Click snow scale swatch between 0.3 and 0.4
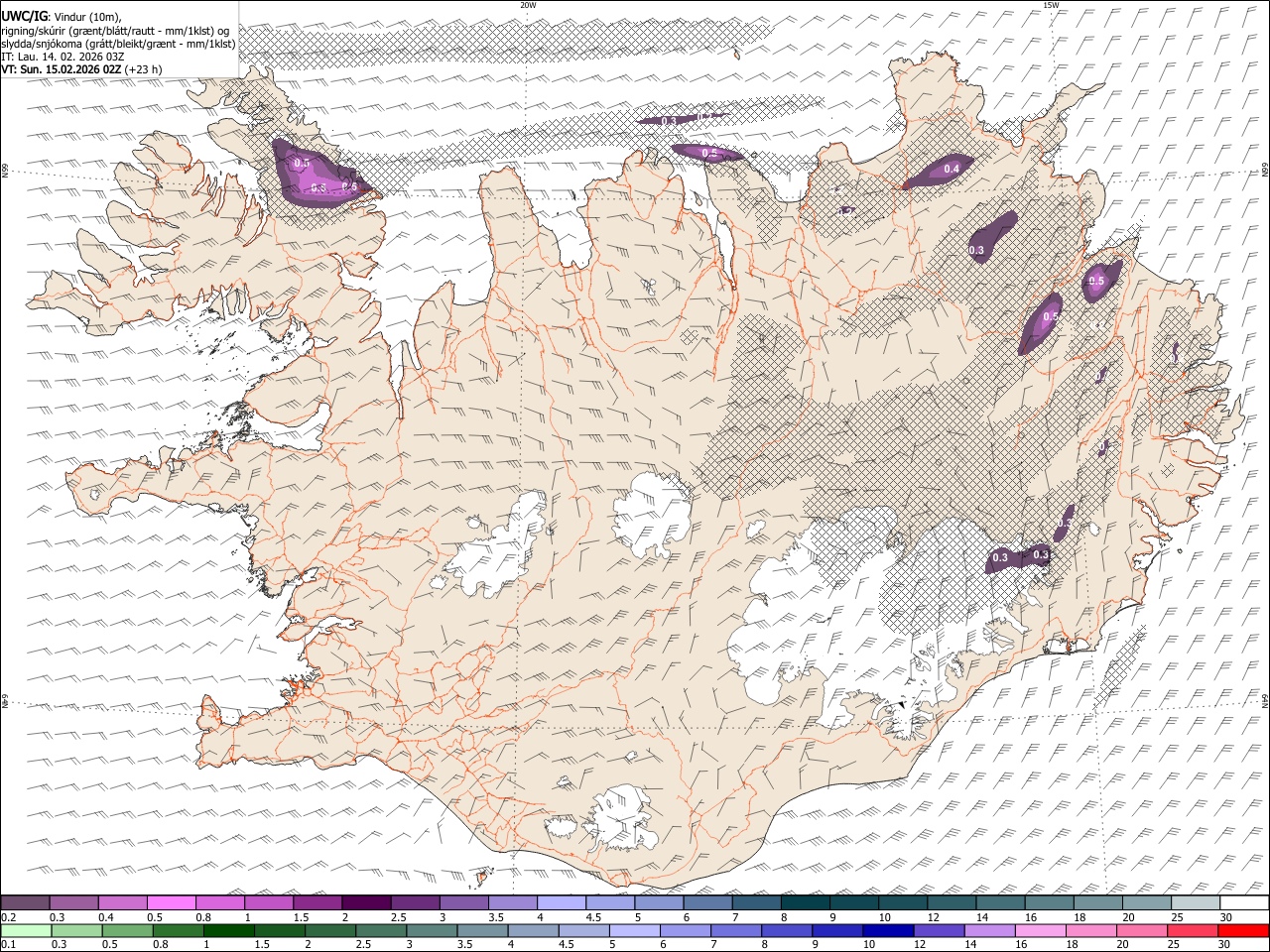 click(74, 903)
